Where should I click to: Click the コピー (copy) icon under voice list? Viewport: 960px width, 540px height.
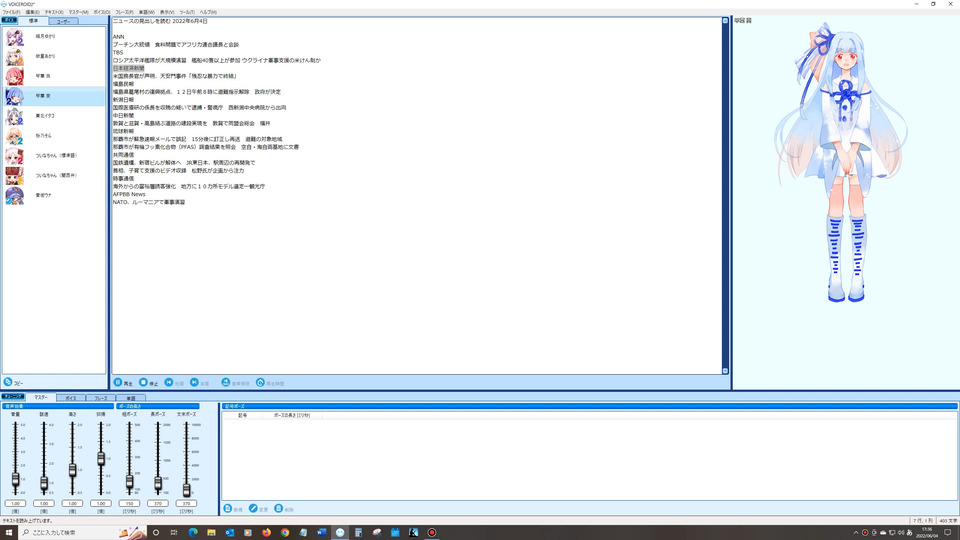click(x=8, y=382)
